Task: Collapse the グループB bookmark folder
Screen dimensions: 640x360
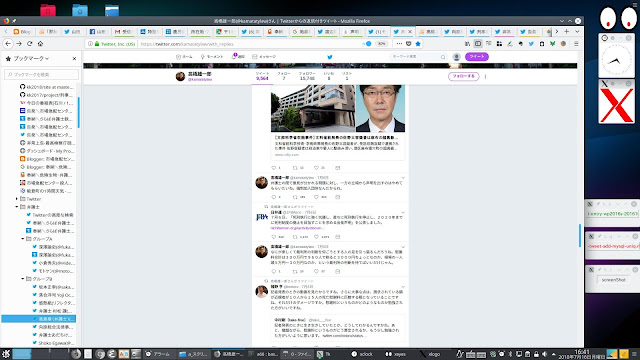Action: (x=23, y=279)
